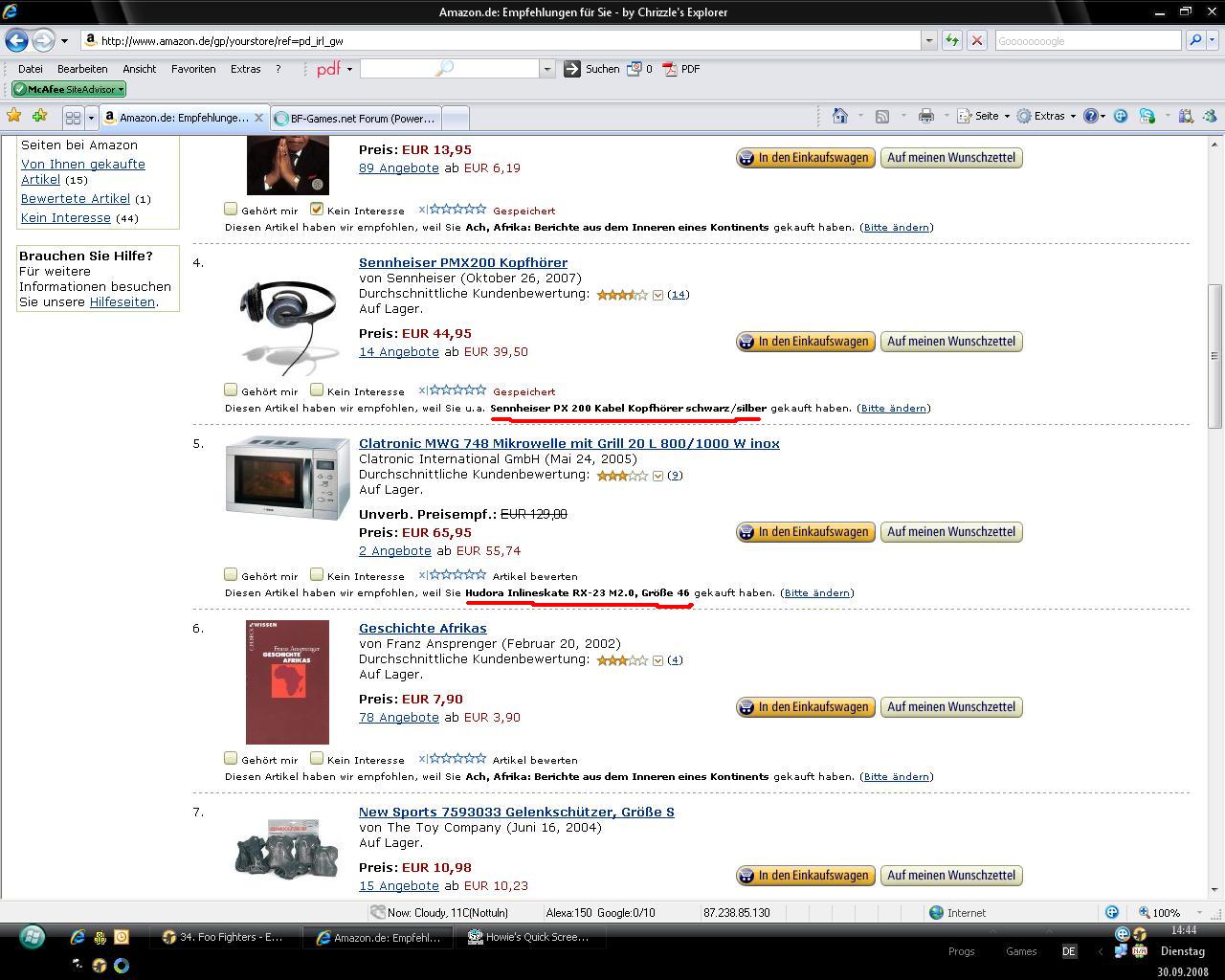Click the Help question mark icon

coord(1090,116)
